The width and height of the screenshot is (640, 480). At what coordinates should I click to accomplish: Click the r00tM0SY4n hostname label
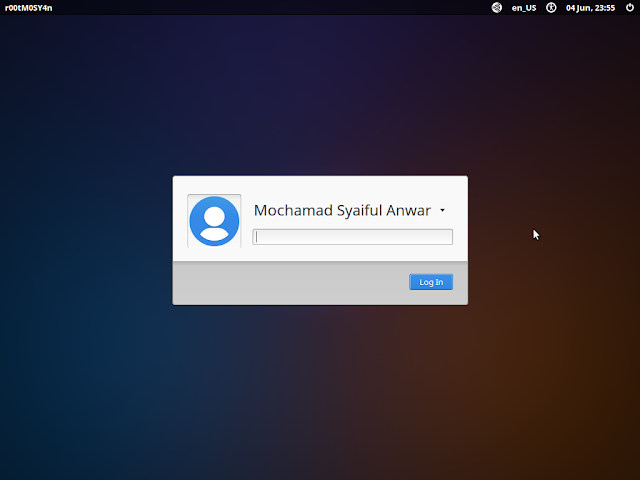29,8
